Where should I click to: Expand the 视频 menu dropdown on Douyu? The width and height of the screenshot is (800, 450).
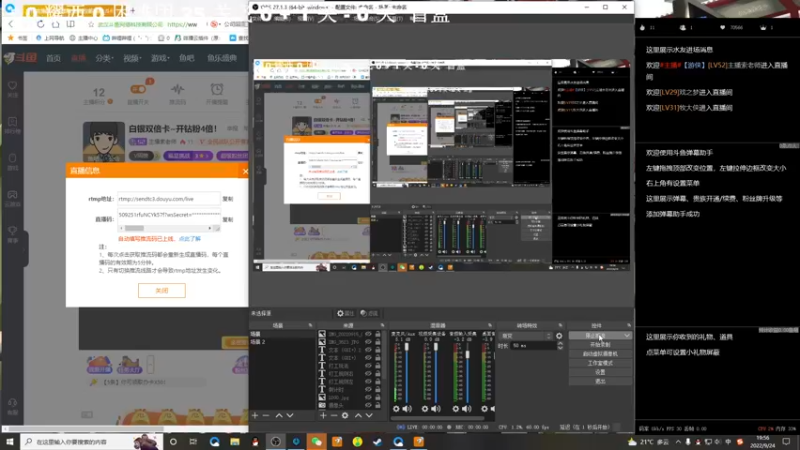click(x=132, y=58)
